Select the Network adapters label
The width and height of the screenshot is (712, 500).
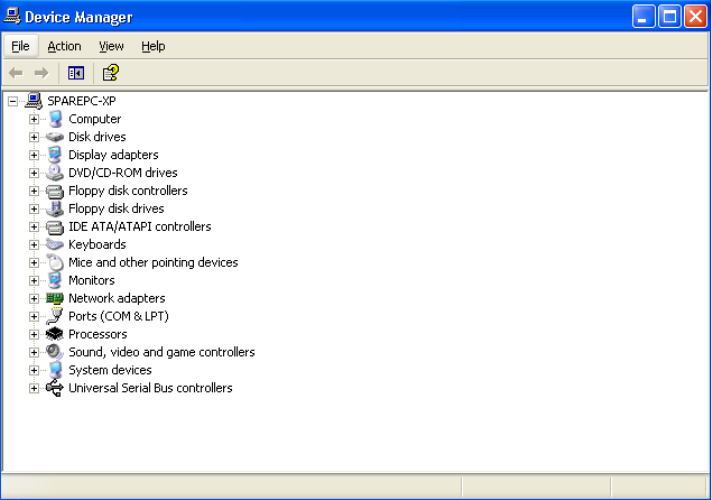(117, 298)
